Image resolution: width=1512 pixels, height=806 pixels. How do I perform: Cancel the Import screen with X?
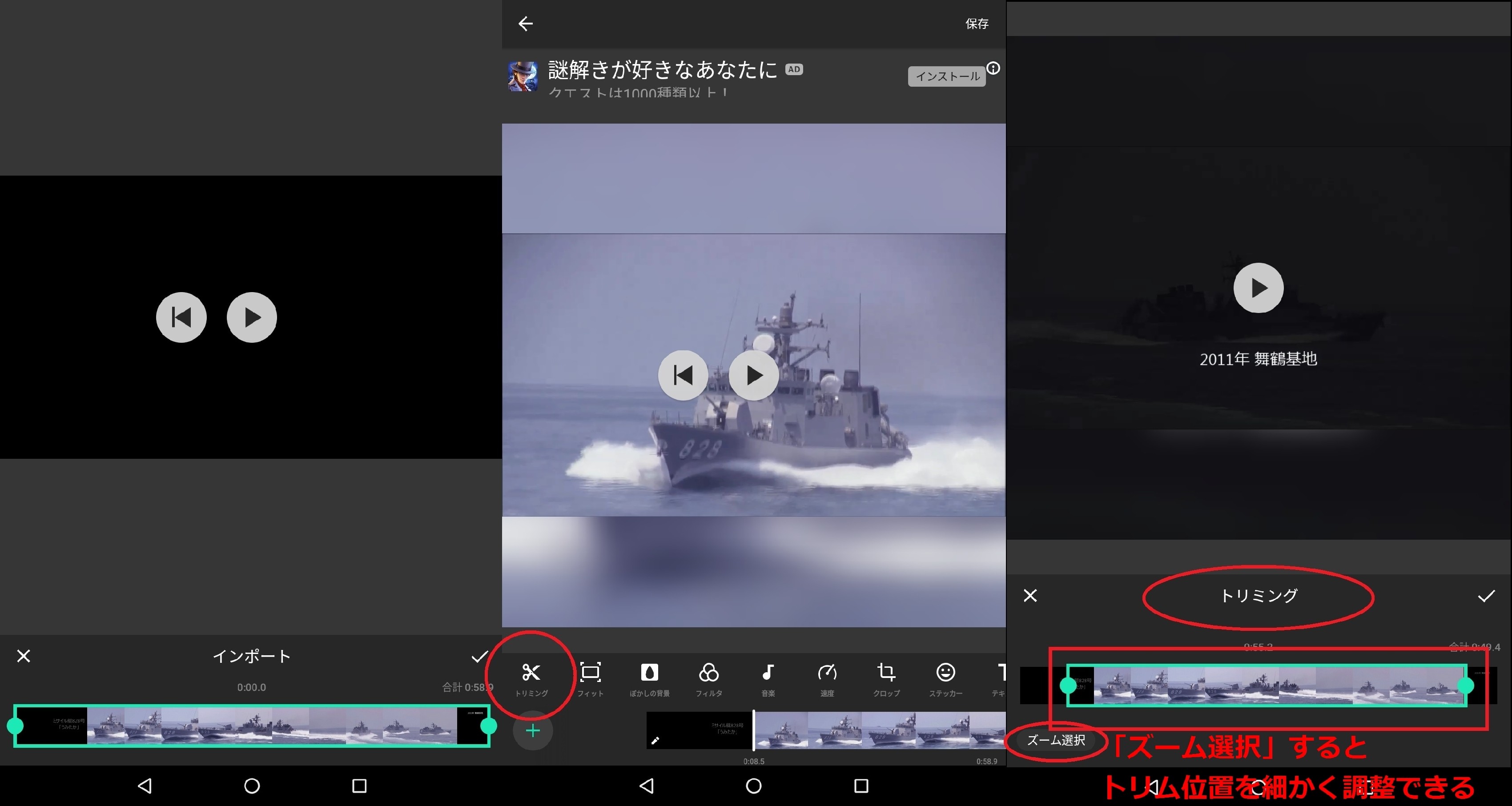tap(24, 656)
